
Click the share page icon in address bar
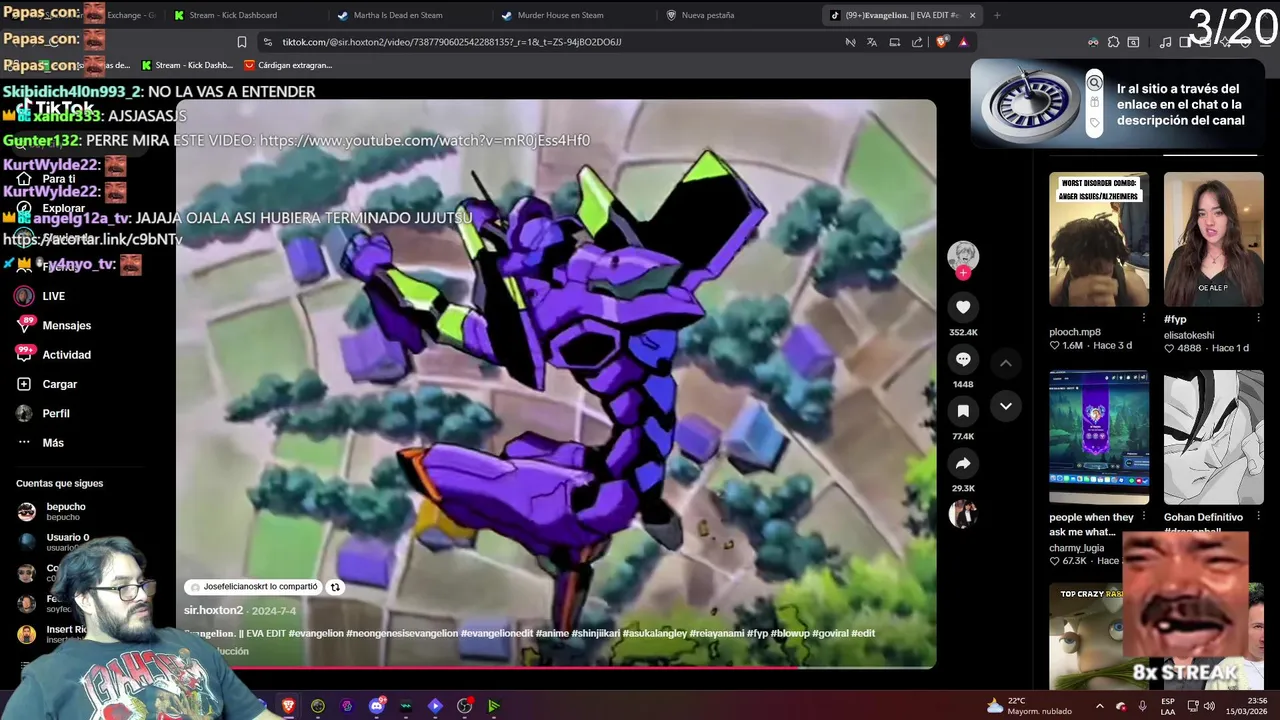[x=917, y=42]
